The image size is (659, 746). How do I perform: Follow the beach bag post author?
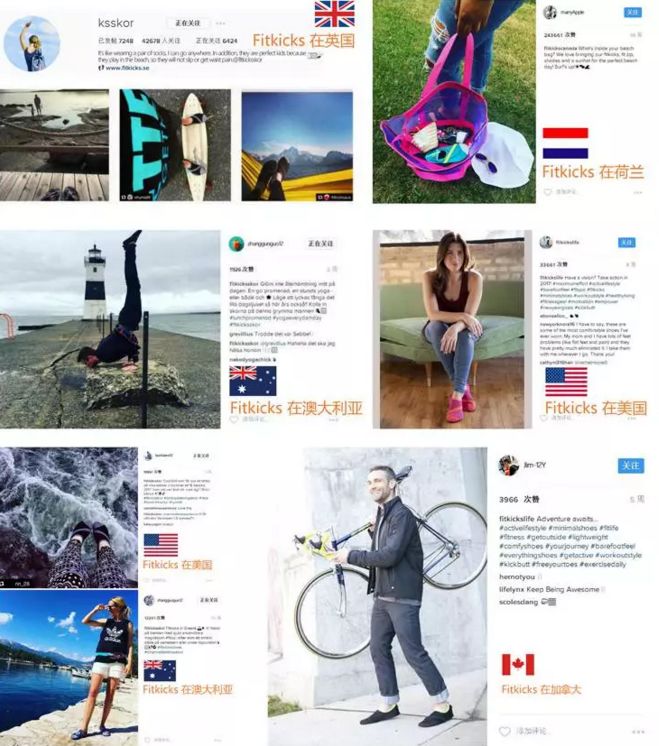click(x=632, y=12)
